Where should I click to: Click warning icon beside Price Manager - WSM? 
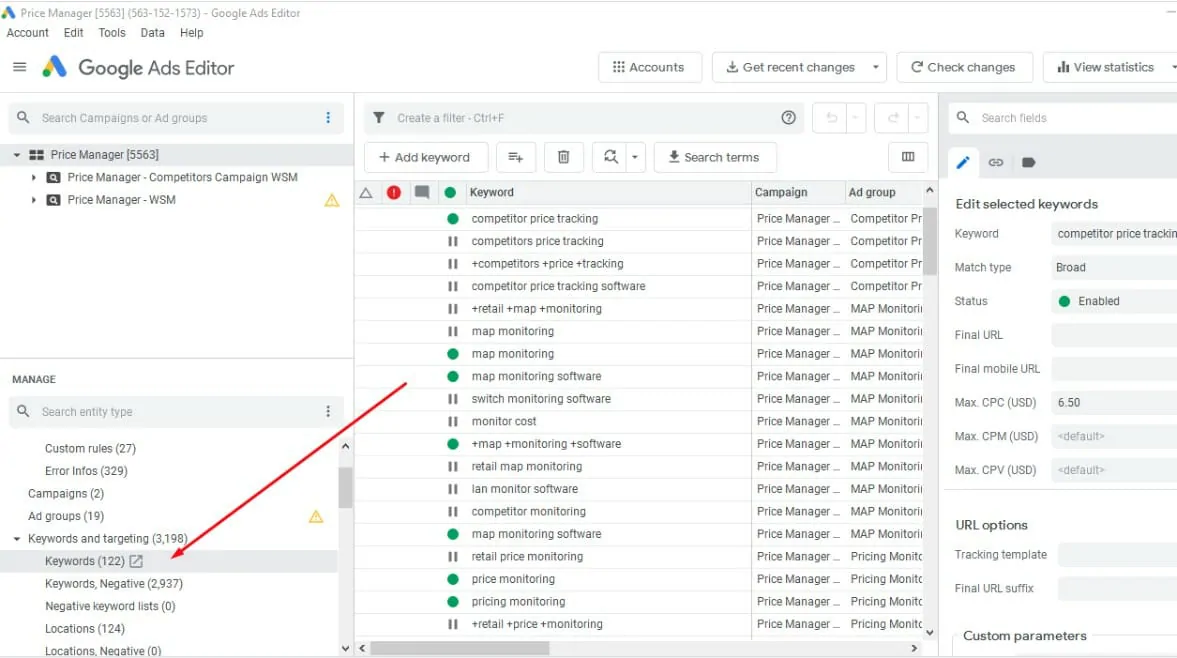point(332,200)
